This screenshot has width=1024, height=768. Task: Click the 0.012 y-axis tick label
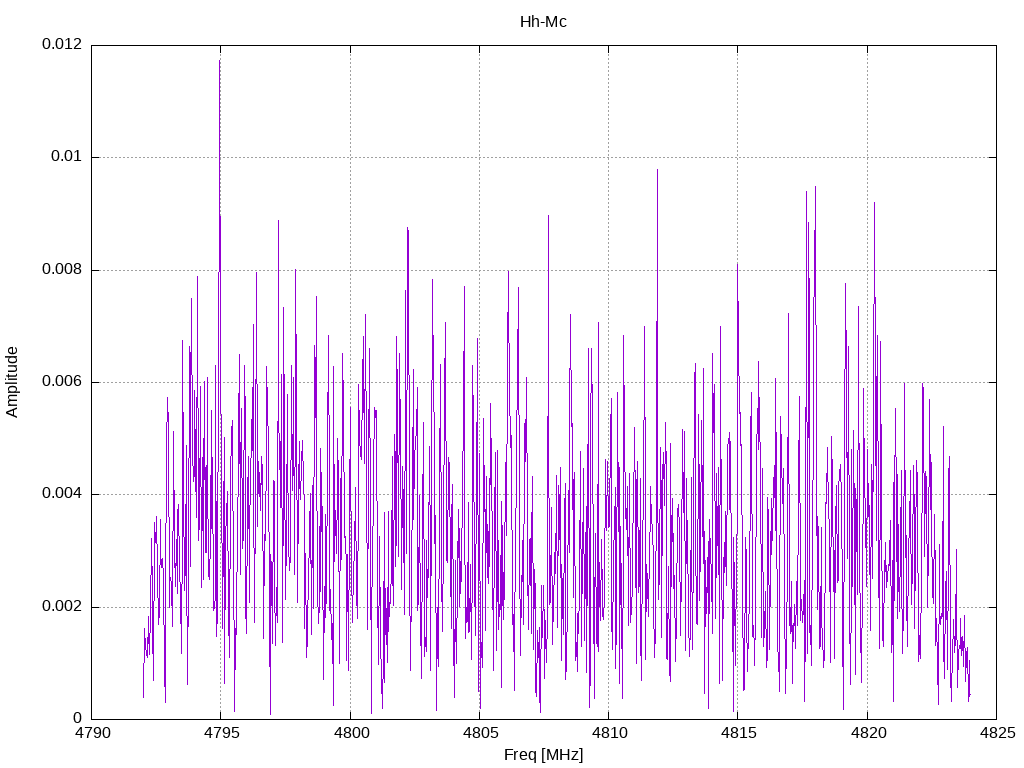(63, 44)
